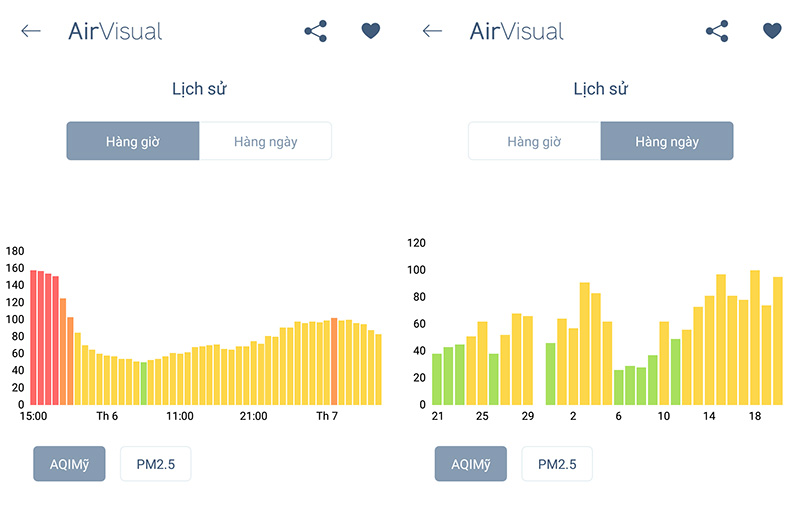Switch to Hàng ngày tab on left screen

[265, 141]
